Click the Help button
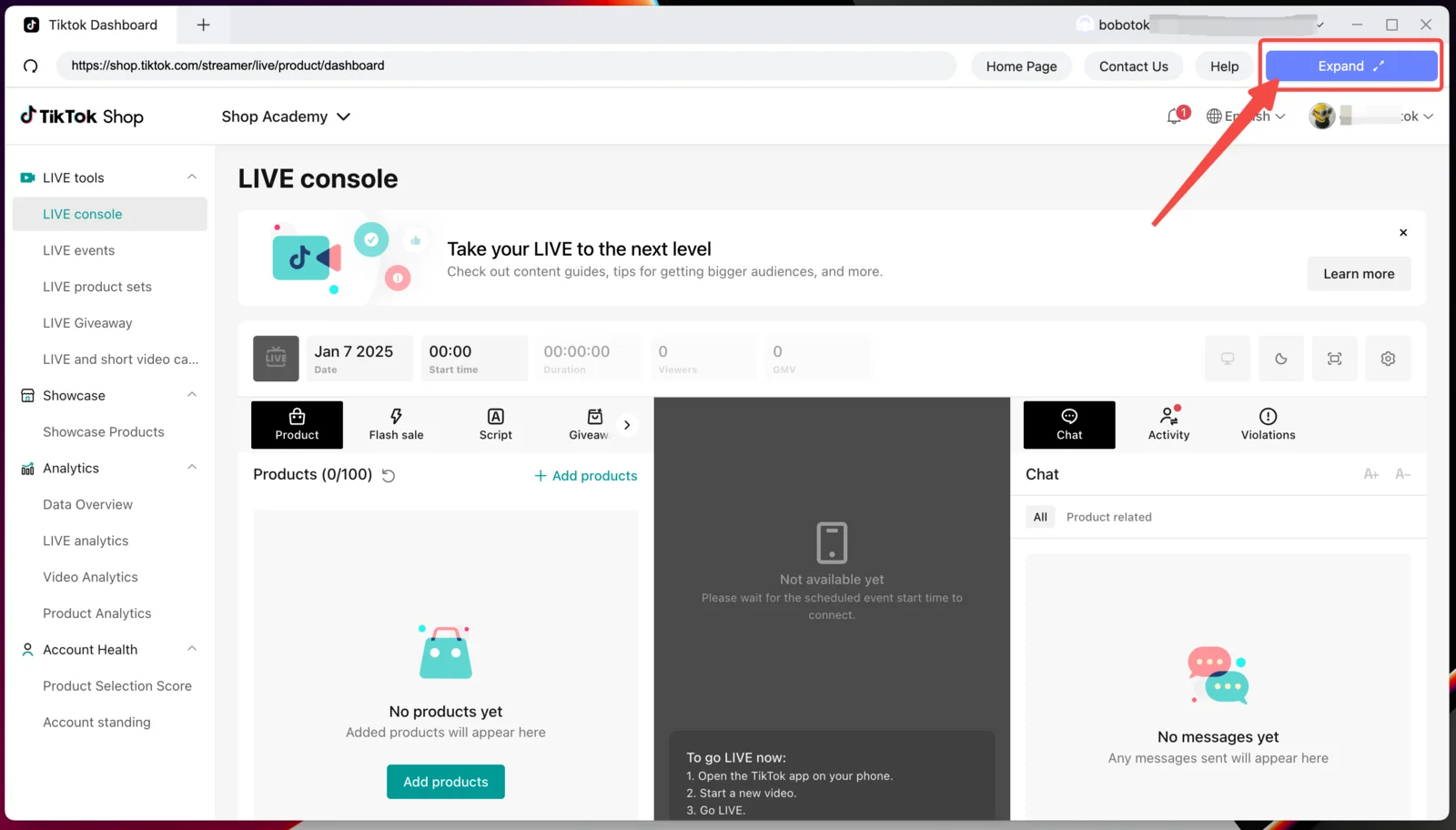 (1224, 66)
